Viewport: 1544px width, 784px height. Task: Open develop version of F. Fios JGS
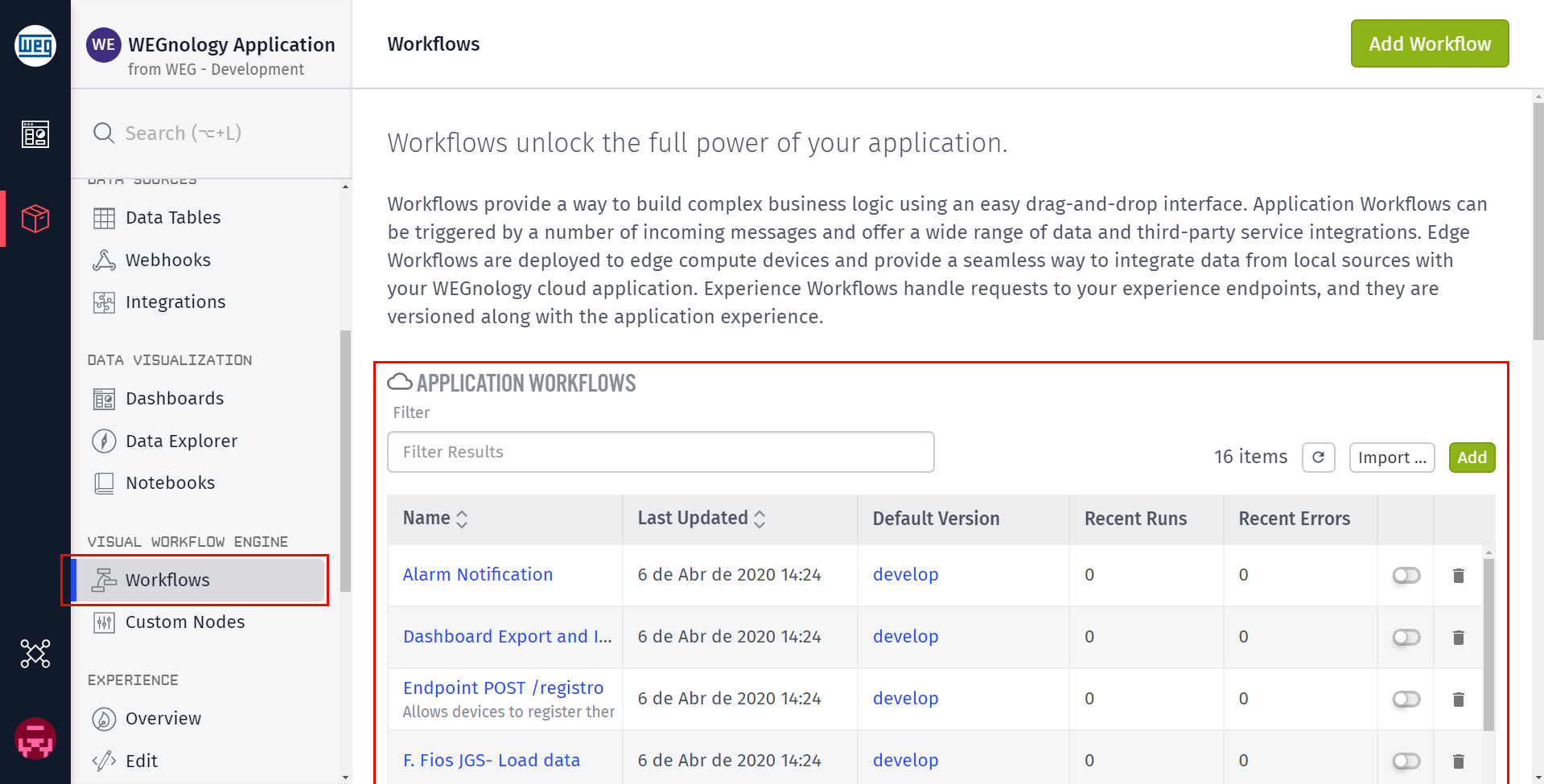(906, 761)
